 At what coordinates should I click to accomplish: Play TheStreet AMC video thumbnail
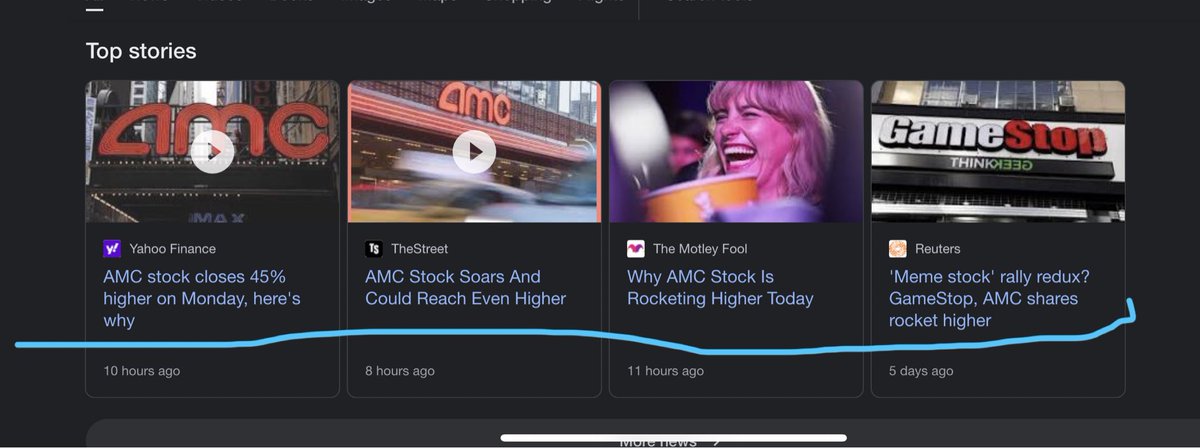(474, 152)
